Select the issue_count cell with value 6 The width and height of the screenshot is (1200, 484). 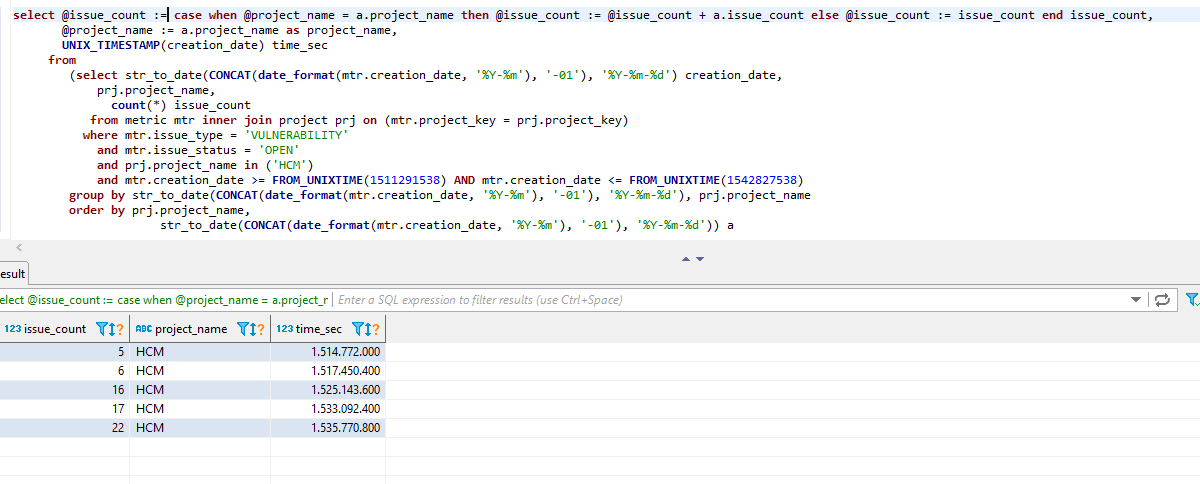click(65, 370)
